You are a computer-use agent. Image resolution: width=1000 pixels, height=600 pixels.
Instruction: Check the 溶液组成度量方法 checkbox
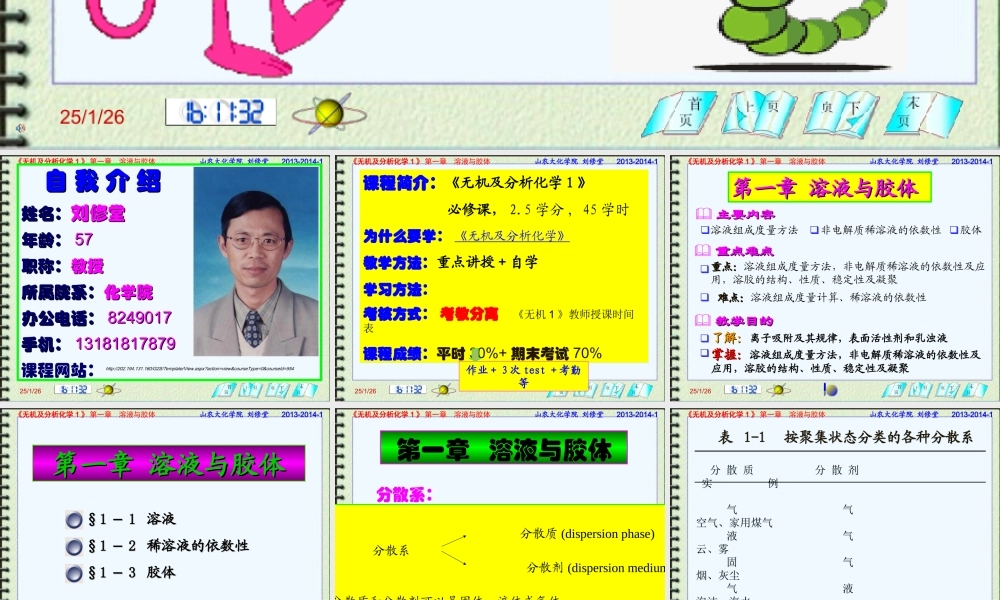tap(704, 230)
